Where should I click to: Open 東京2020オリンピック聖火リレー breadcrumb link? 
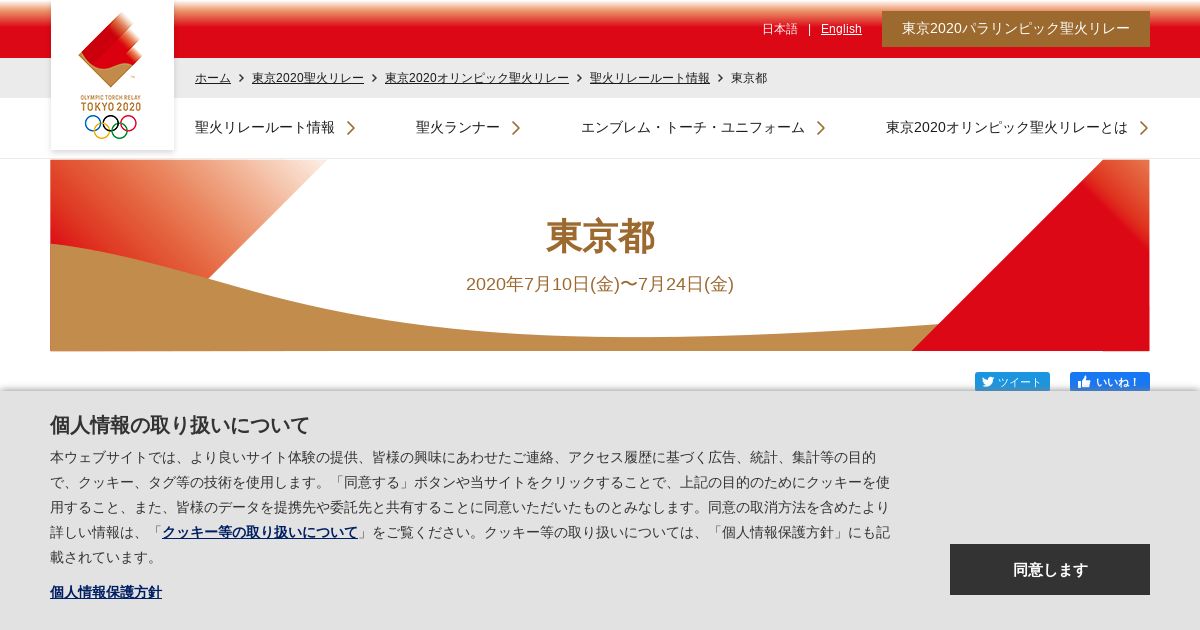click(477, 78)
